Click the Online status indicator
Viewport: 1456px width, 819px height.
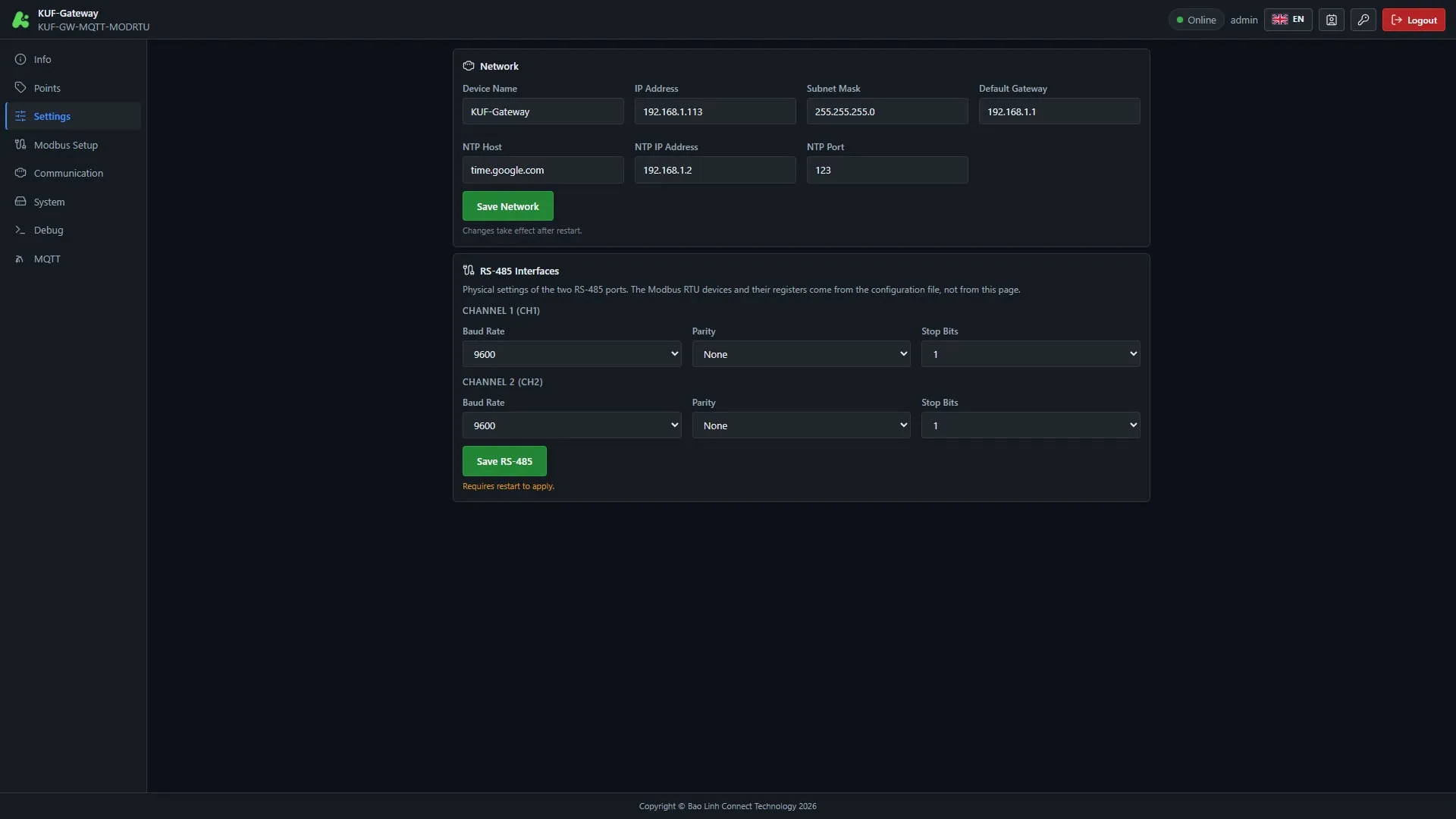tap(1196, 20)
